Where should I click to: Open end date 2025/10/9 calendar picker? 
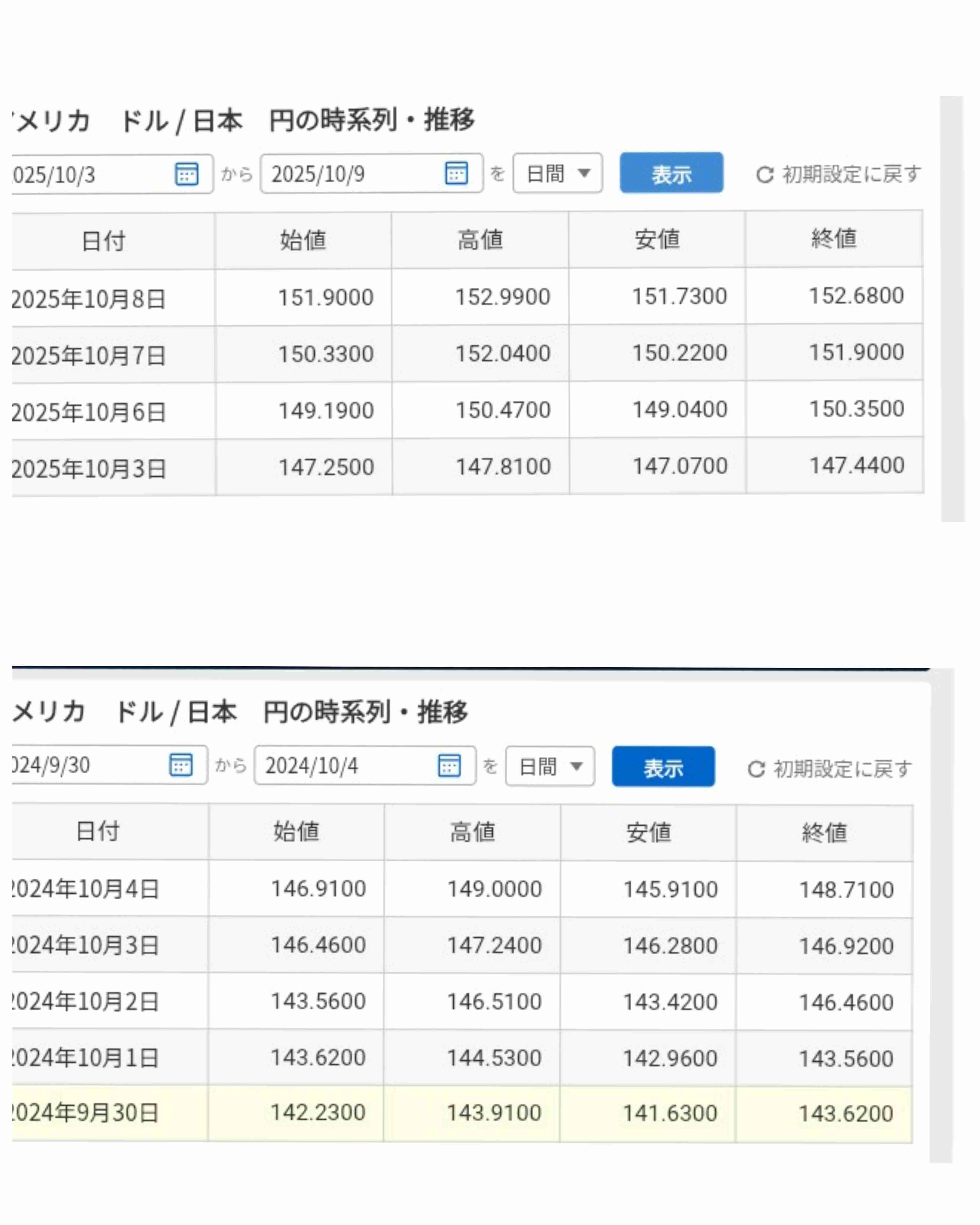[456, 173]
